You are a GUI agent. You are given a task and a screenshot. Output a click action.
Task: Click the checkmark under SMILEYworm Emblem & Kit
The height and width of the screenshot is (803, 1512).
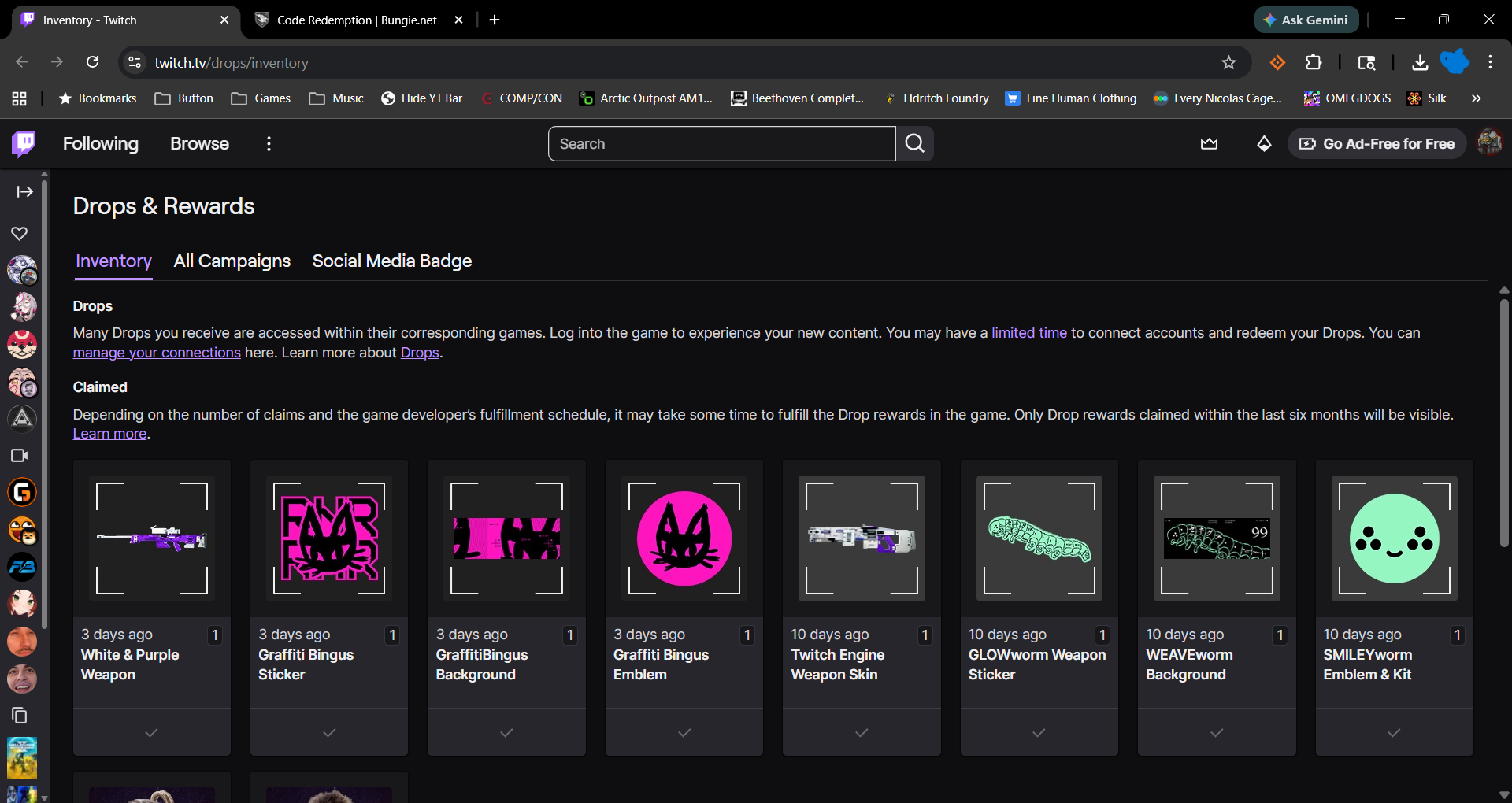pyautogui.click(x=1394, y=733)
